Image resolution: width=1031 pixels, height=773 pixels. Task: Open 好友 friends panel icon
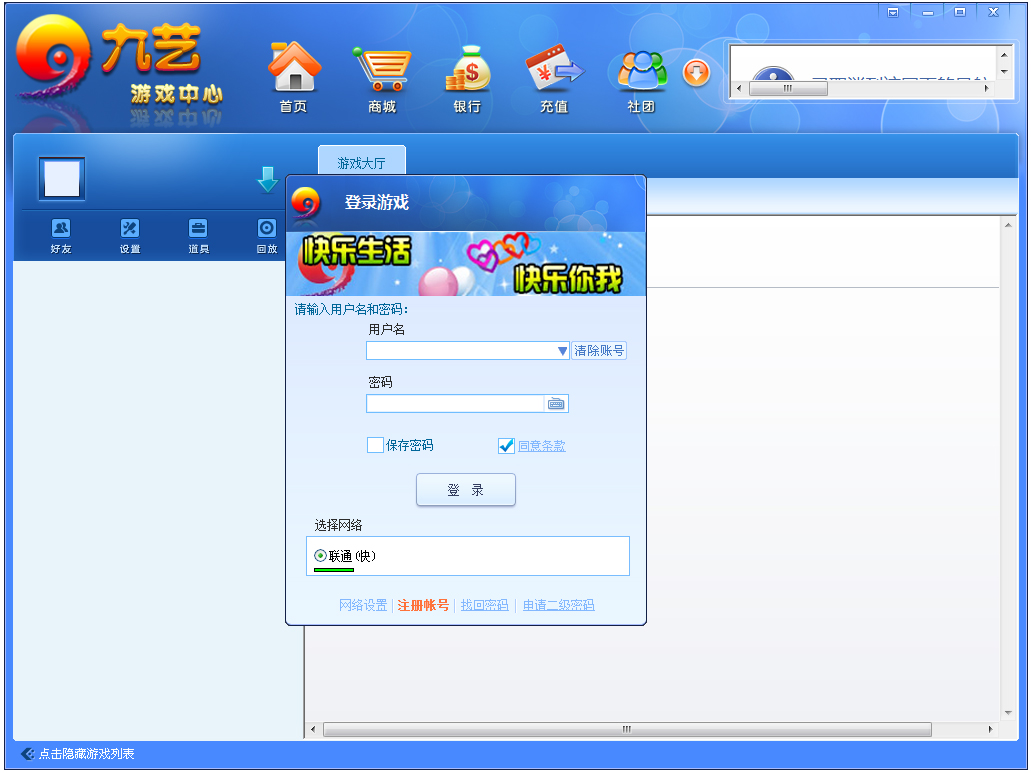click(x=61, y=229)
